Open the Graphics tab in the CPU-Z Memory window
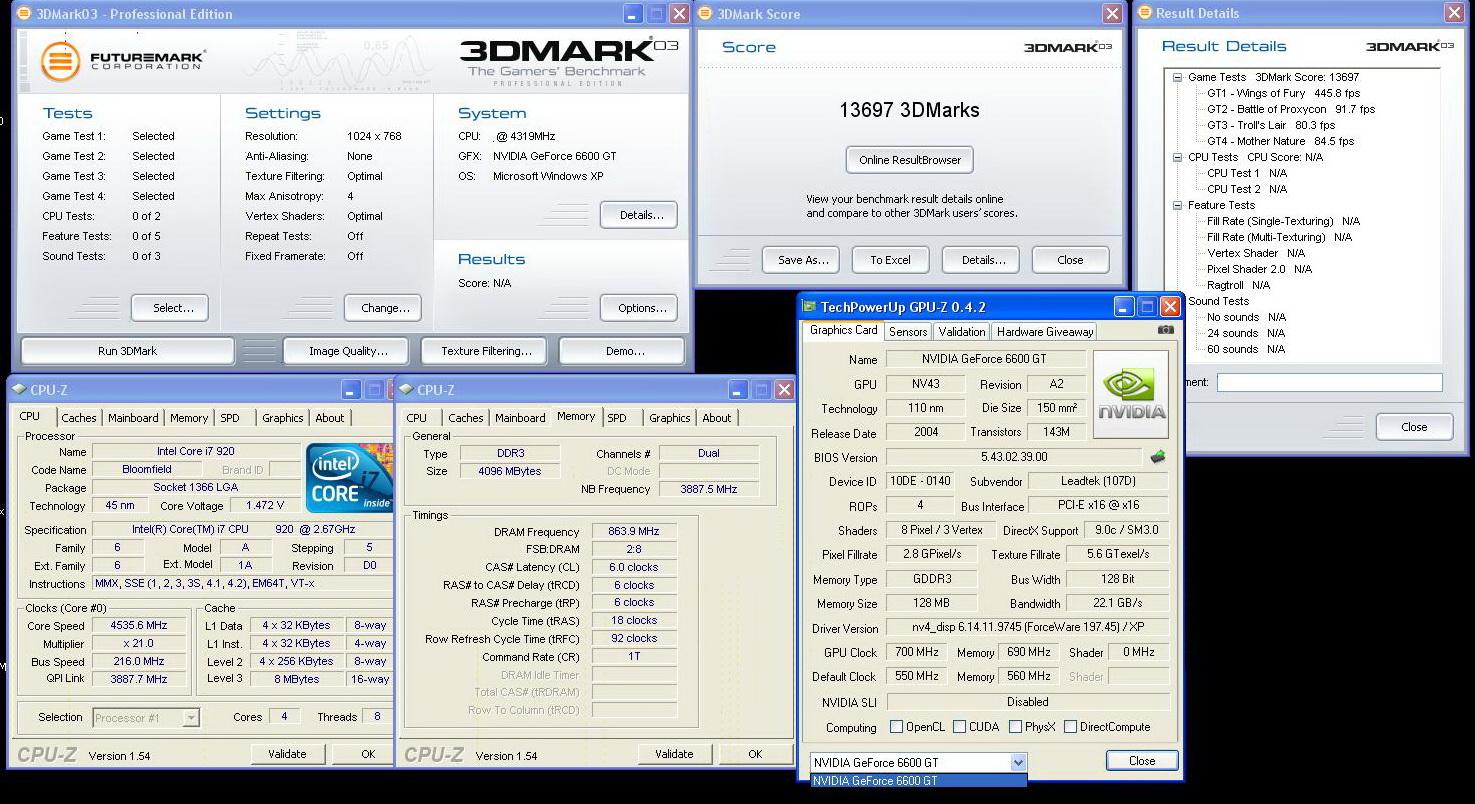This screenshot has height=804, width=1475. click(669, 418)
